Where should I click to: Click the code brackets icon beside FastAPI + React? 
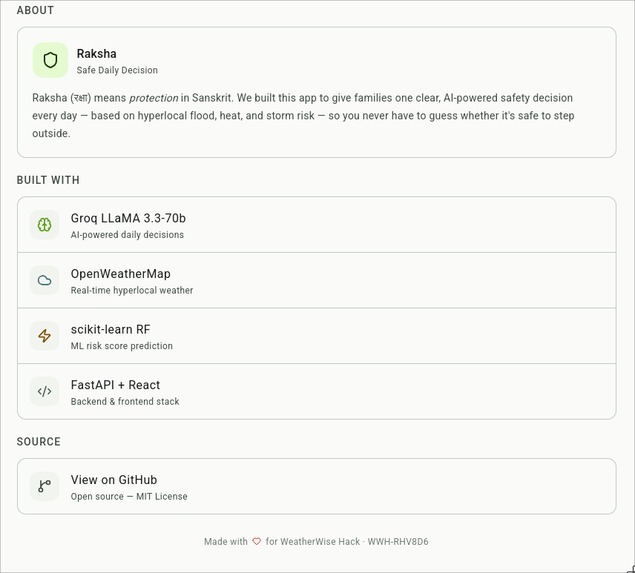click(x=45, y=391)
